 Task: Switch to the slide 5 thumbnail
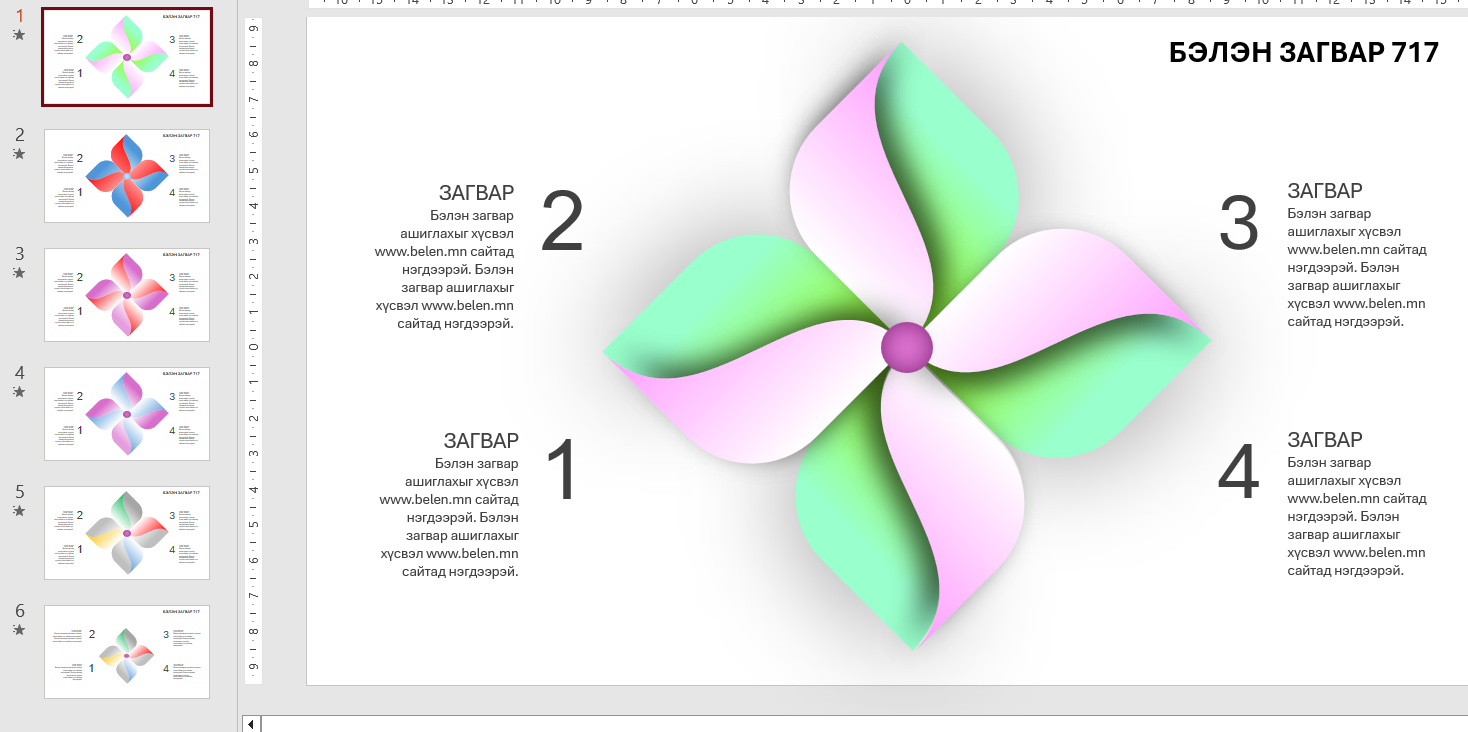click(x=127, y=533)
